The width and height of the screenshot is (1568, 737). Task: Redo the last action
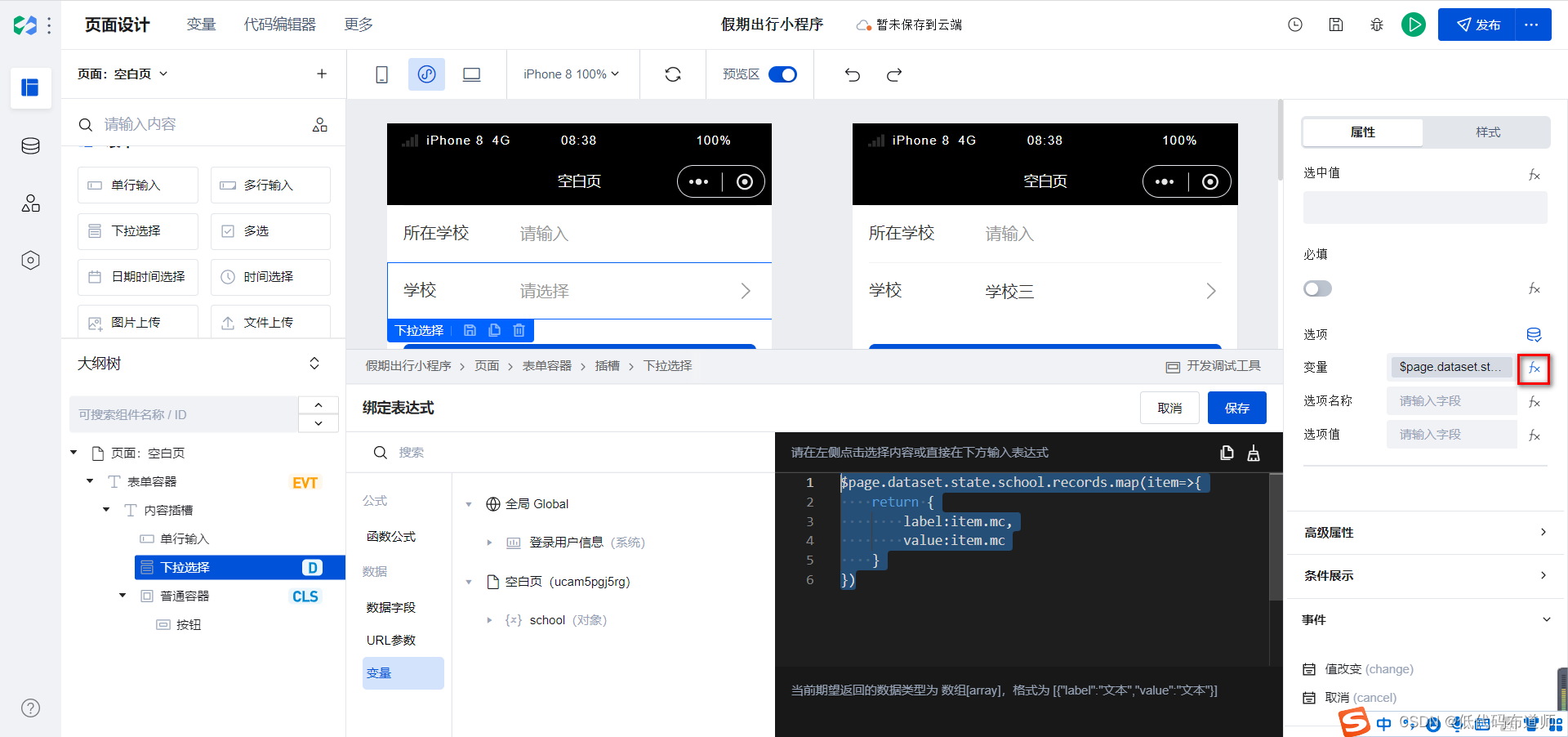(x=894, y=74)
